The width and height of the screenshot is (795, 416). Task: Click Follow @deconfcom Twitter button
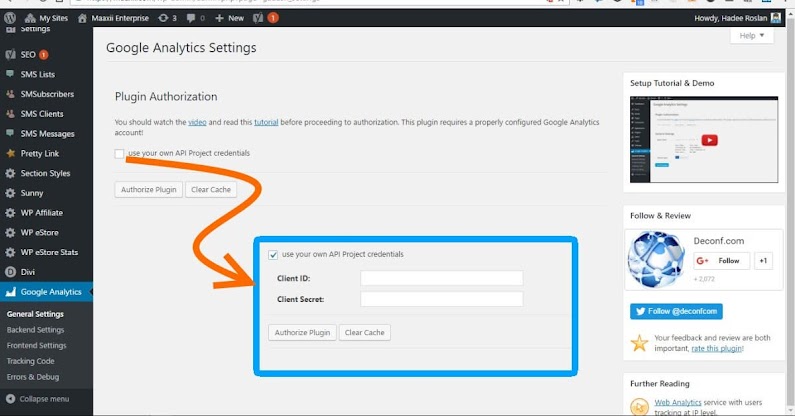tap(676, 311)
